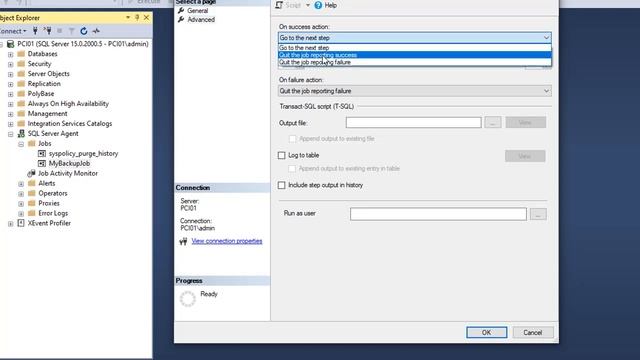Screen dimensions: 640x360
Task: Expand the Databases folder
Action: pos(11,54)
